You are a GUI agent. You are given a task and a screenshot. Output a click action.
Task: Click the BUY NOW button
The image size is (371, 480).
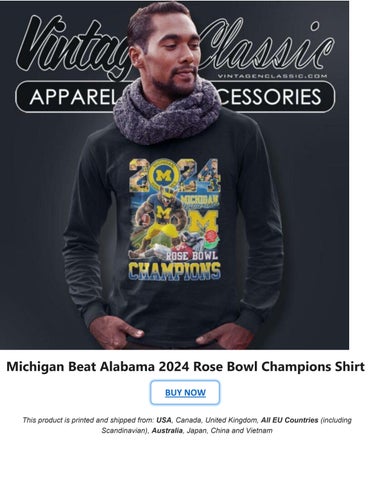pyautogui.click(x=185, y=392)
